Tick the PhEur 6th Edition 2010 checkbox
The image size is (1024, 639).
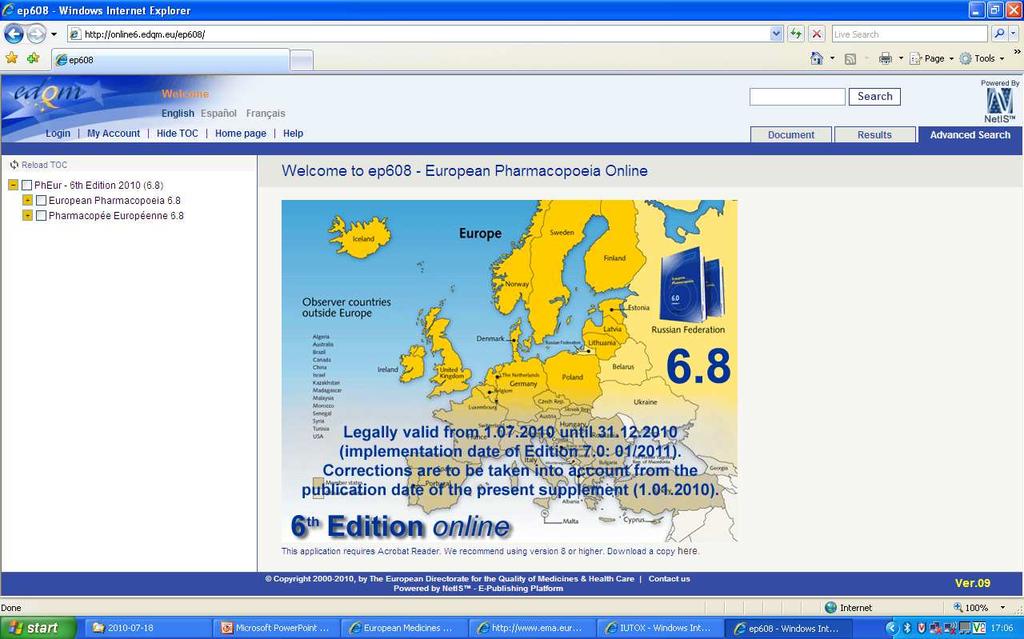[x=27, y=186]
